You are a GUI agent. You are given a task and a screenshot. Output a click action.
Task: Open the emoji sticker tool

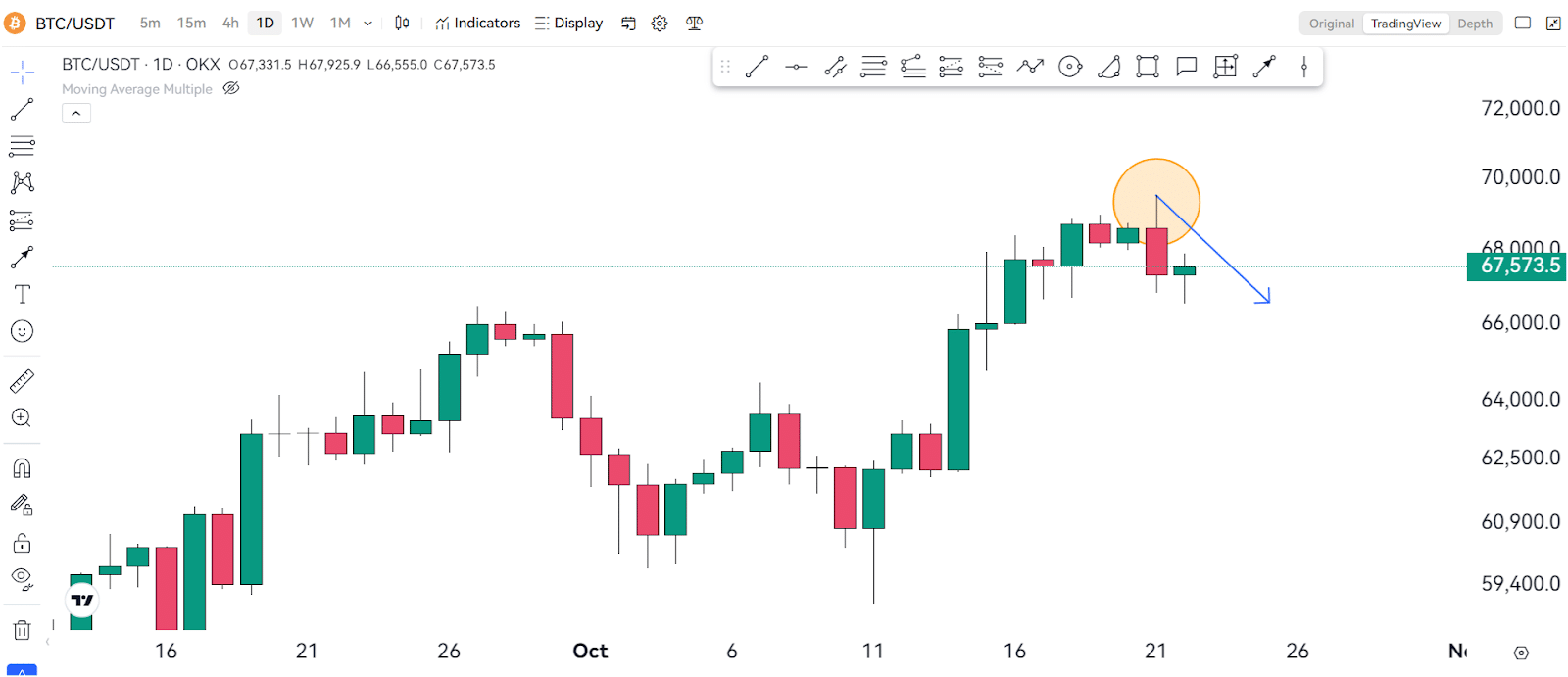click(x=22, y=331)
